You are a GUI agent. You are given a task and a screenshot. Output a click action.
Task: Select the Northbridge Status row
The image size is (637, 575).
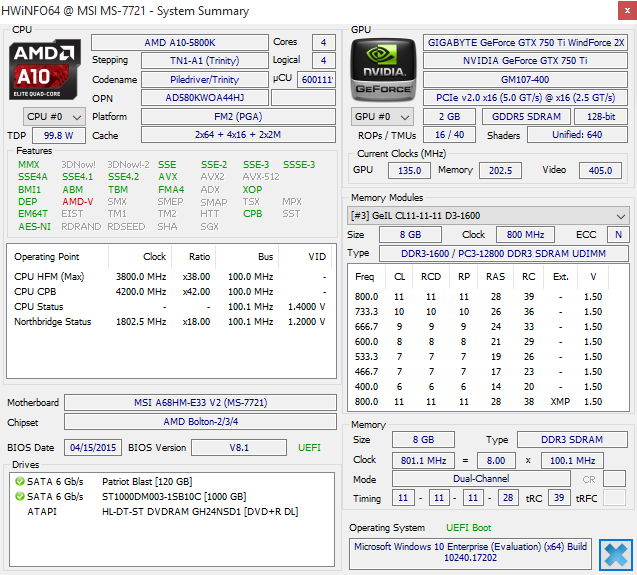170,322
